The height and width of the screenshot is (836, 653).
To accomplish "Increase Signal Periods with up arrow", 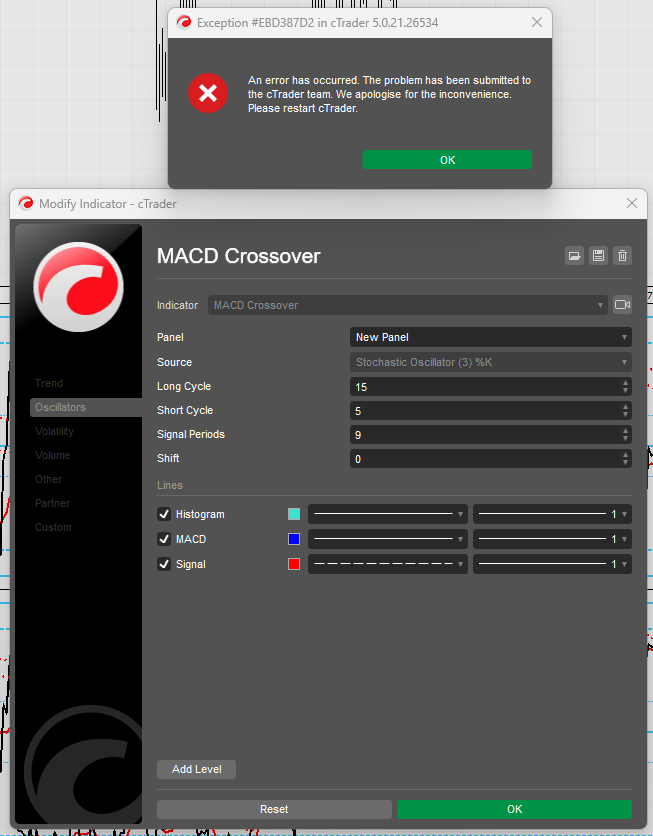I will click(x=625, y=430).
